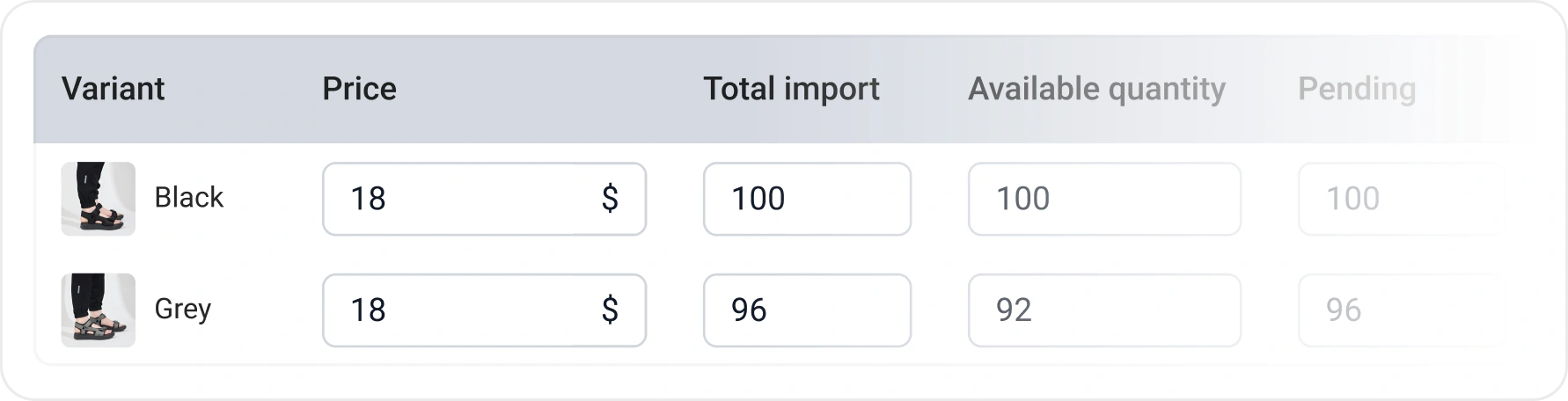The height and width of the screenshot is (401, 1568).
Task: Focus the Grey variant price input
Action: 458,310
